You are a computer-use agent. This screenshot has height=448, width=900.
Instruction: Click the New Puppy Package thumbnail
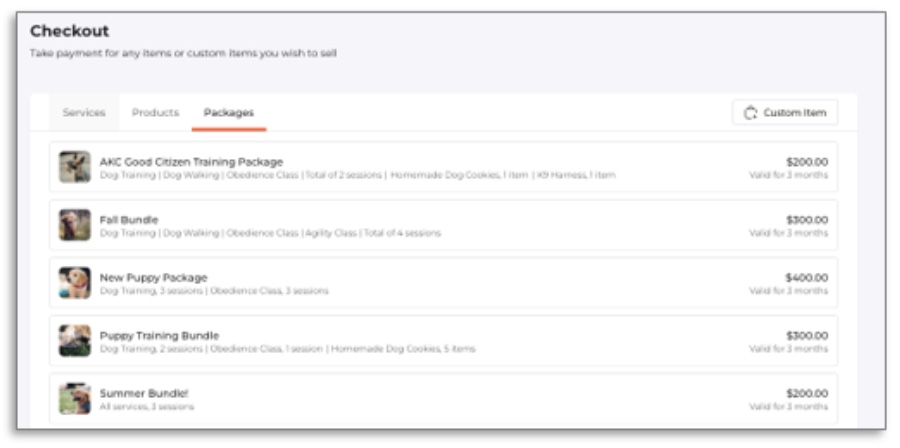coord(75,283)
